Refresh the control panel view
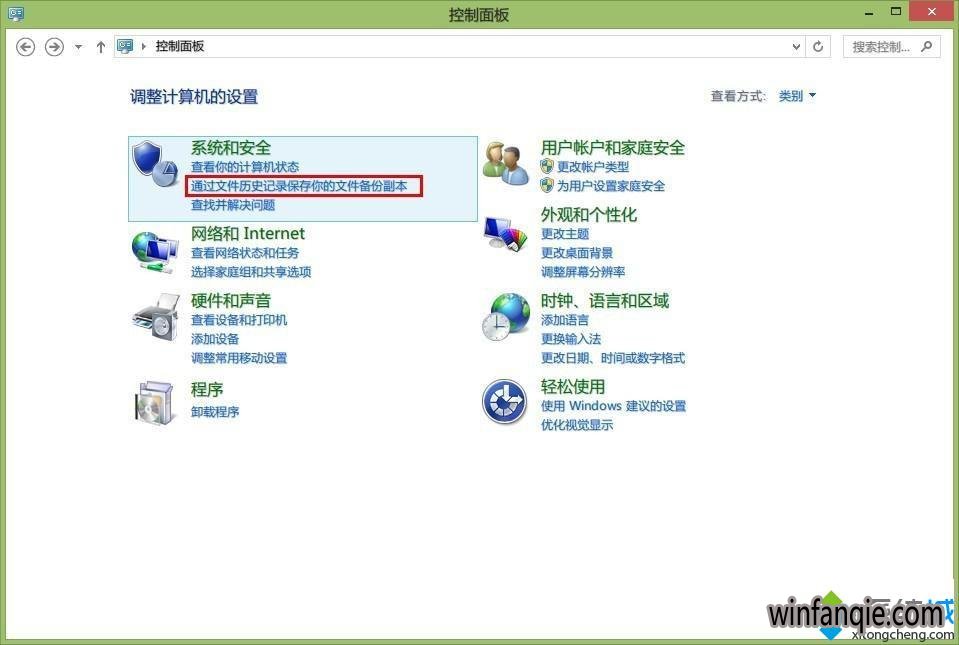Image resolution: width=959 pixels, height=645 pixels. pyautogui.click(x=818, y=46)
